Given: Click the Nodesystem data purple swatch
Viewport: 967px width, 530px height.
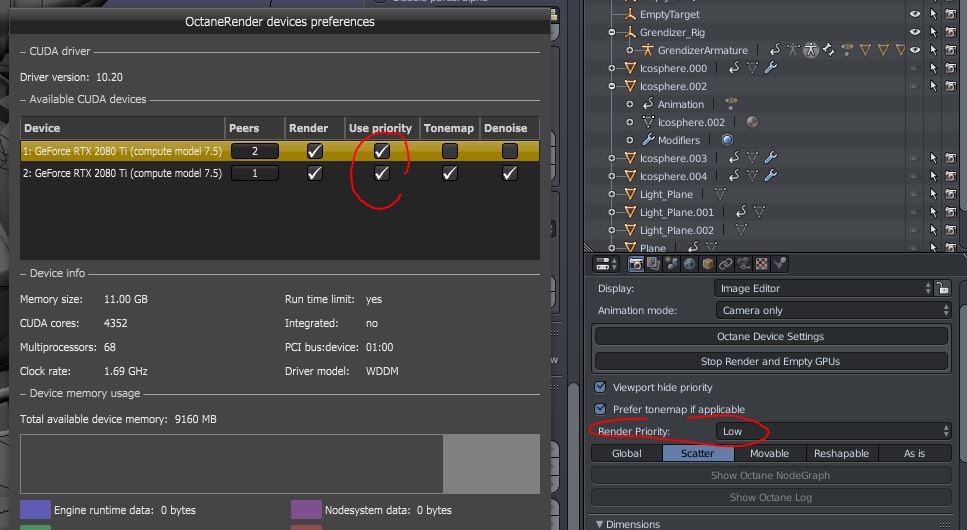Looking at the screenshot, I should 306,510.
